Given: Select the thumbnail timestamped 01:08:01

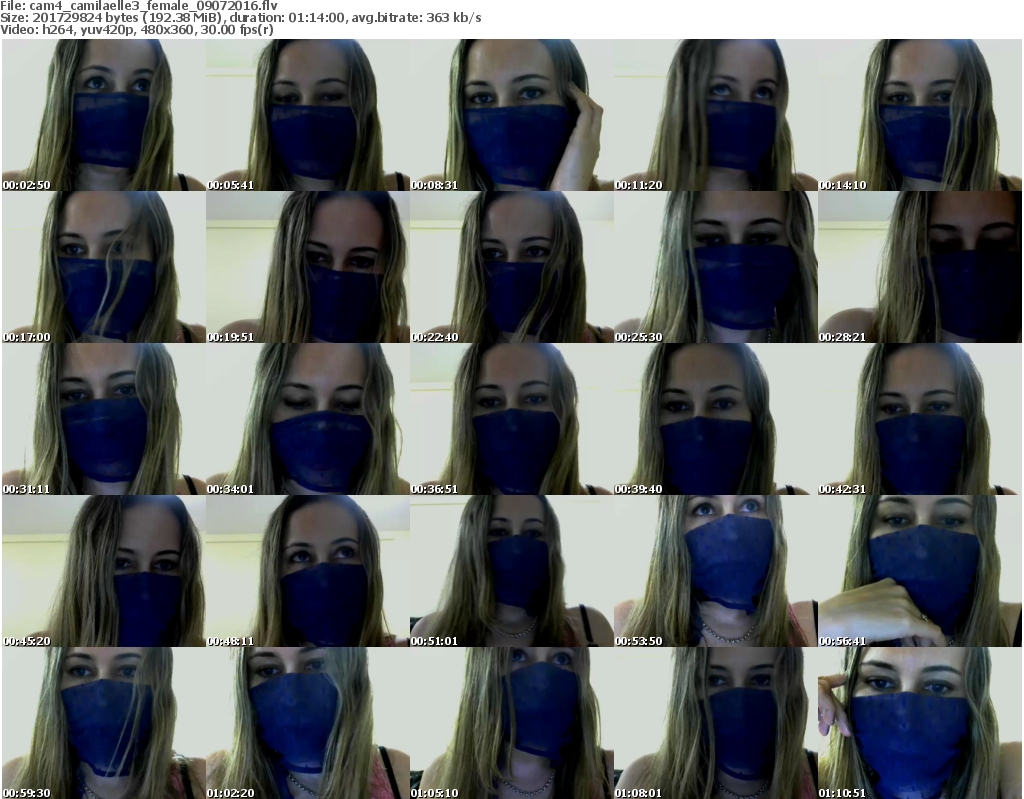Looking at the screenshot, I should point(716,723).
